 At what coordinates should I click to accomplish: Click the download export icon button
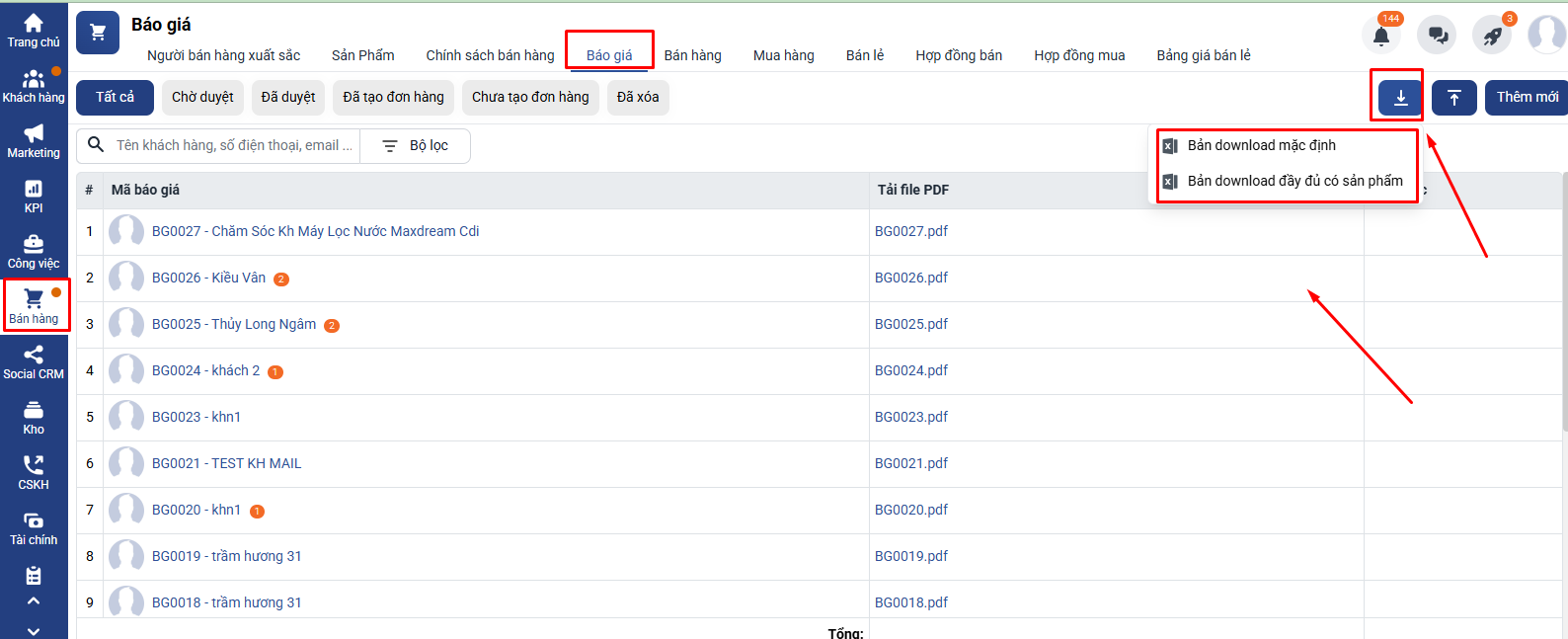pos(1400,98)
